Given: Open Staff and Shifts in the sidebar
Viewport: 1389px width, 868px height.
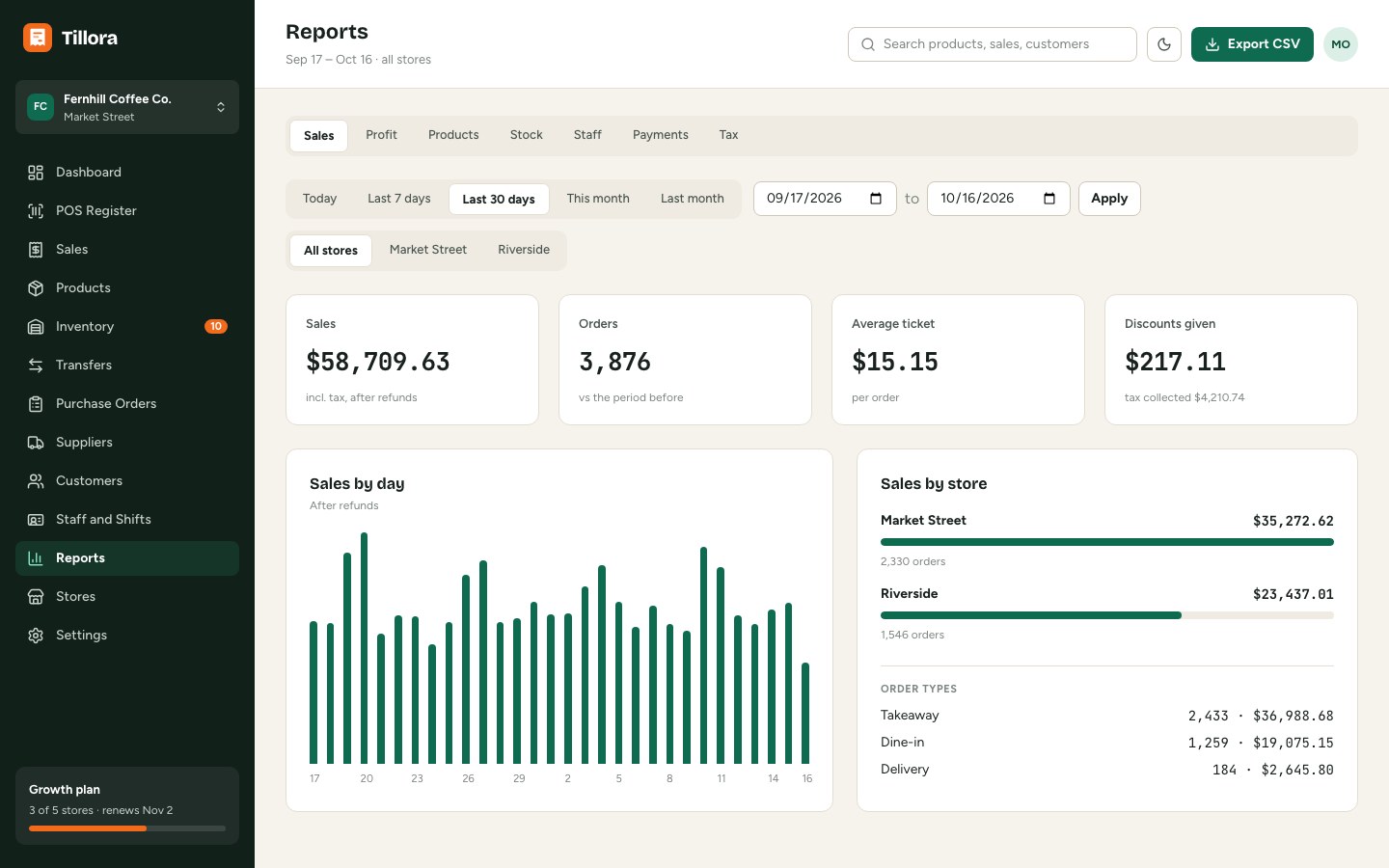Looking at the screenshot, I should click(127, 520).
